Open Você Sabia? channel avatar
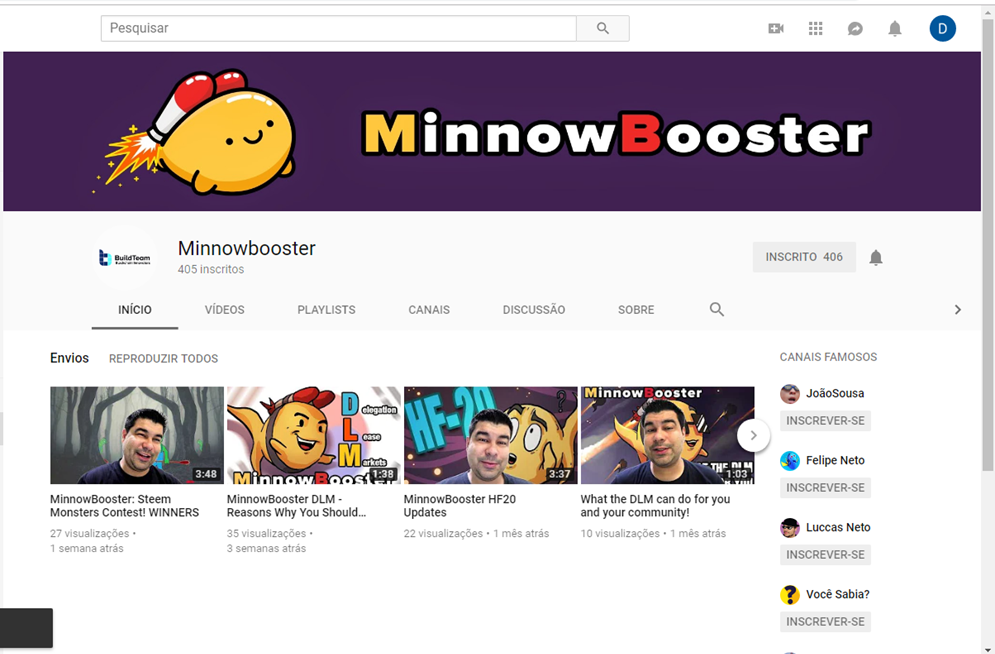995x654 pixels. pyautogui.click(x=789, y=594)
